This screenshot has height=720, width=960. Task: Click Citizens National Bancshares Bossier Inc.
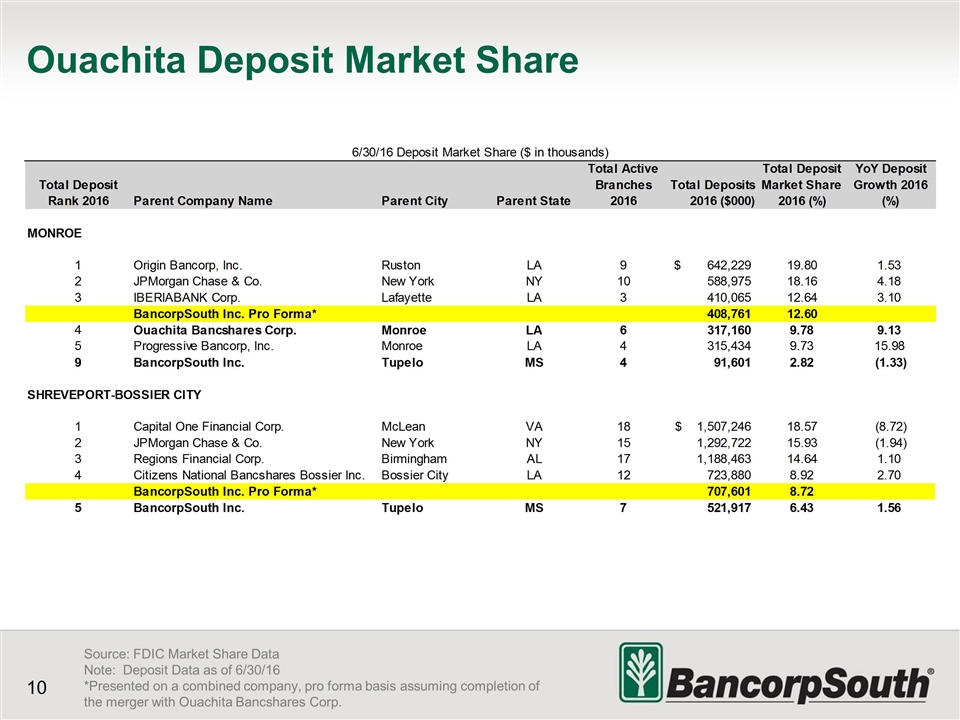click(x=249, y=475)
